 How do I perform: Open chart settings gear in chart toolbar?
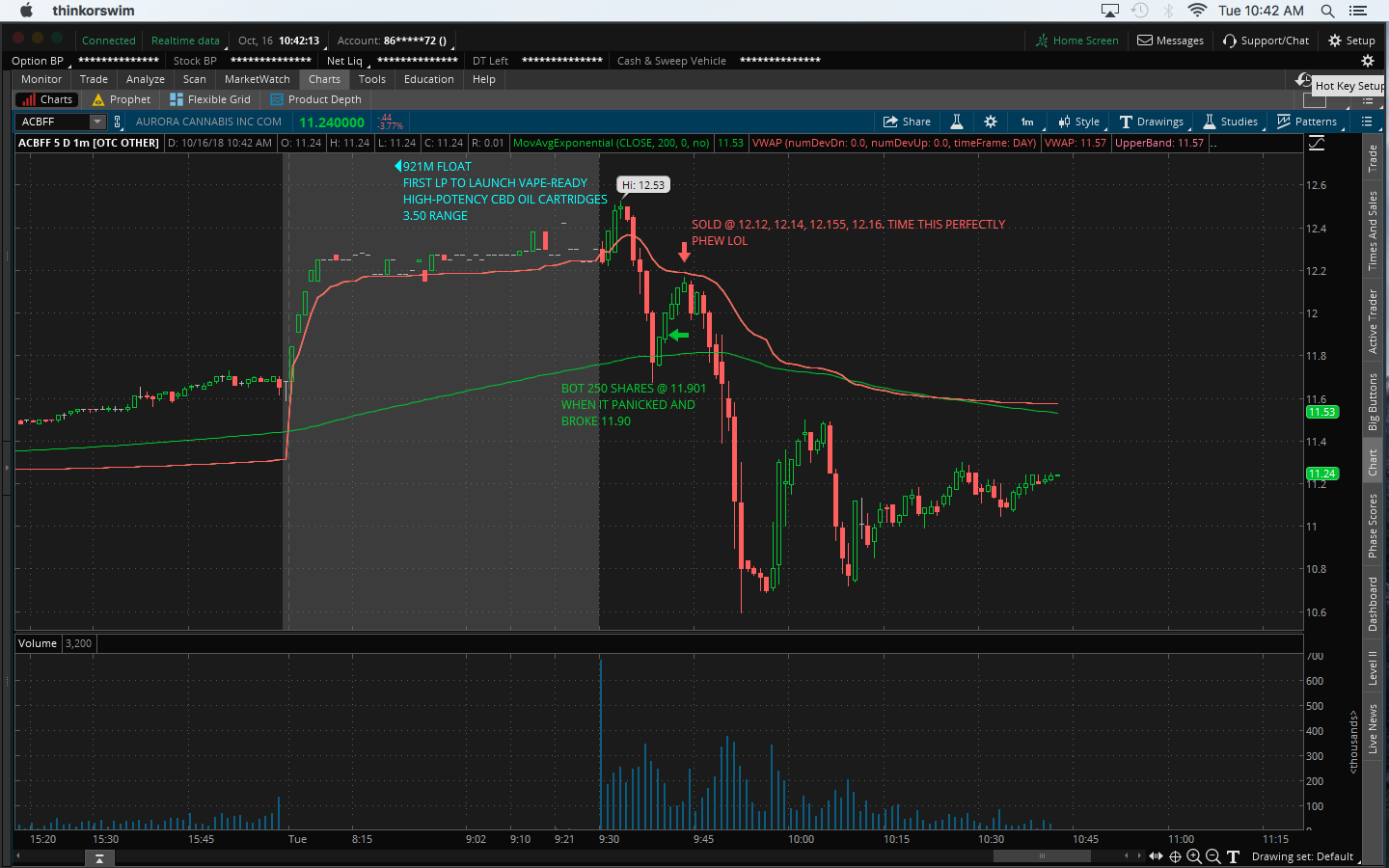(991, 122)
